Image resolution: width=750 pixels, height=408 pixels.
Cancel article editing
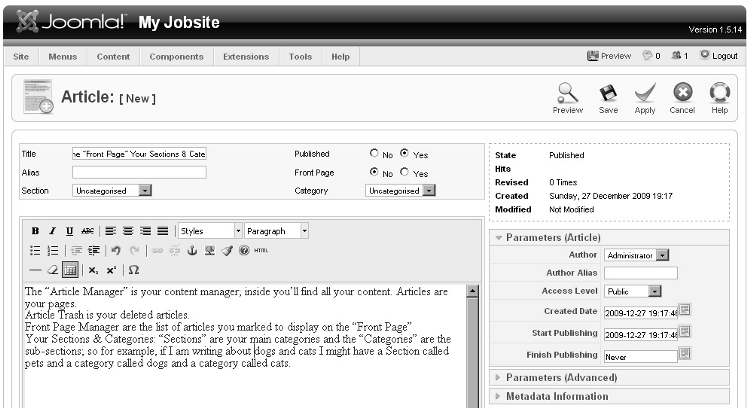pos(682,98)
